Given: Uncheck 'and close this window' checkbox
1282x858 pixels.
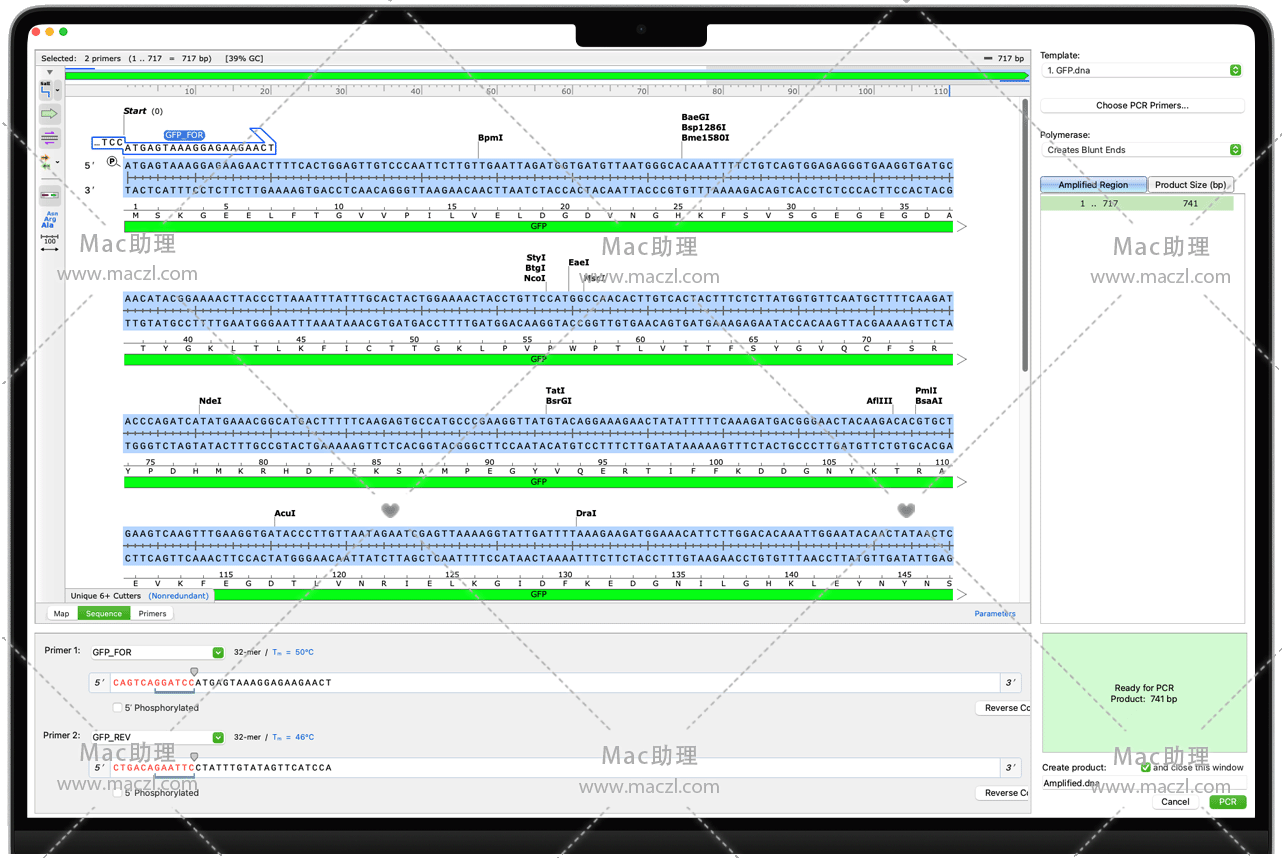Looking at the screenshot, I should [x=1145, y=768].
